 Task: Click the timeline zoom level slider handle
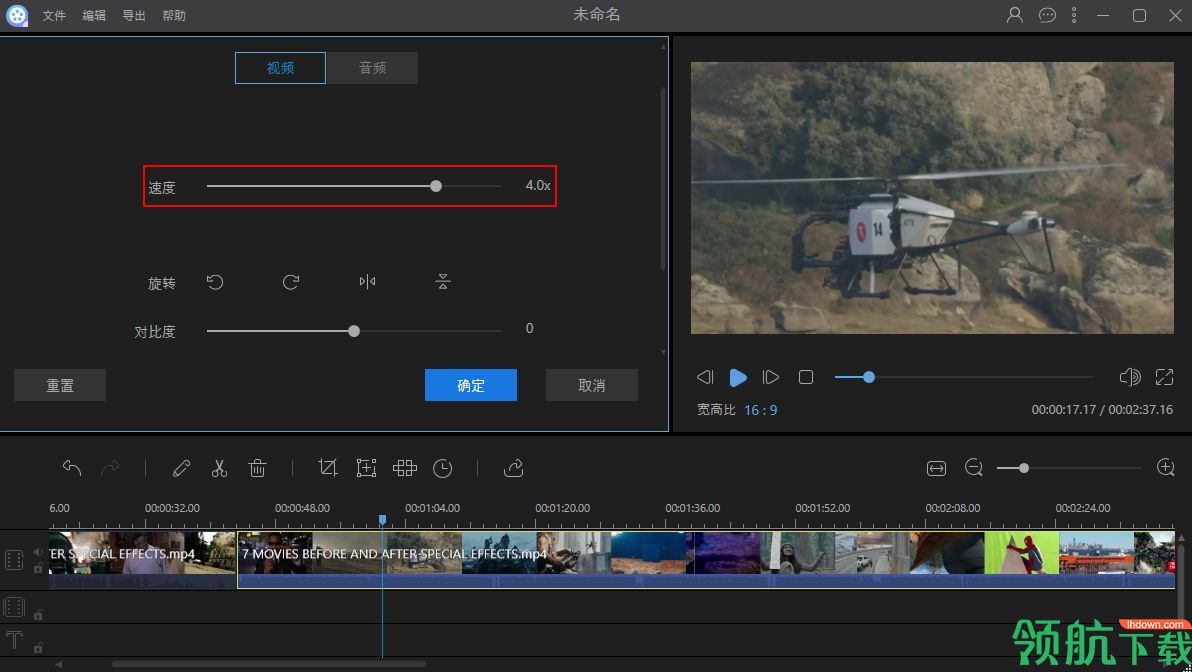click(1024, 468)
